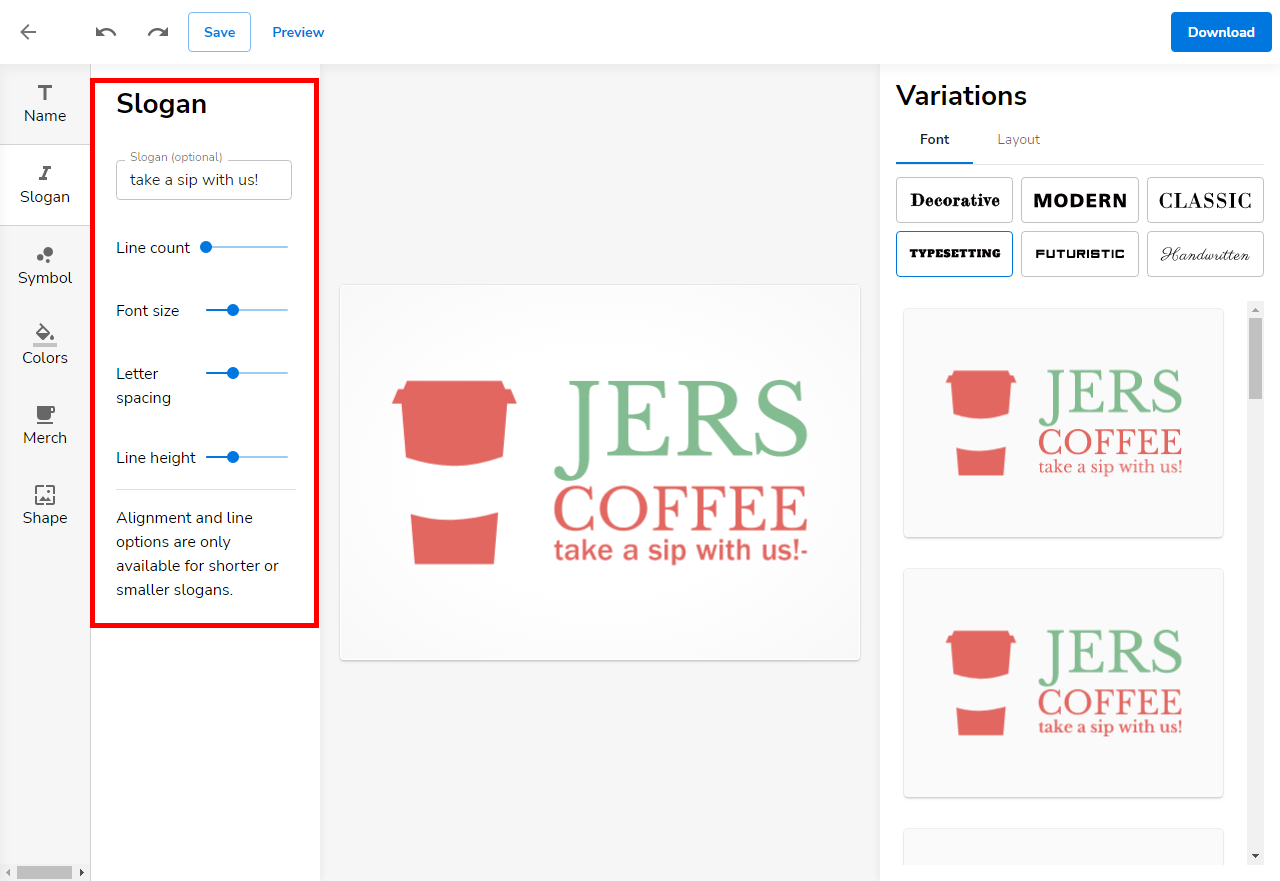
Task: Click the 'Alignment and line options' note
Action: [x=198, y=554]
